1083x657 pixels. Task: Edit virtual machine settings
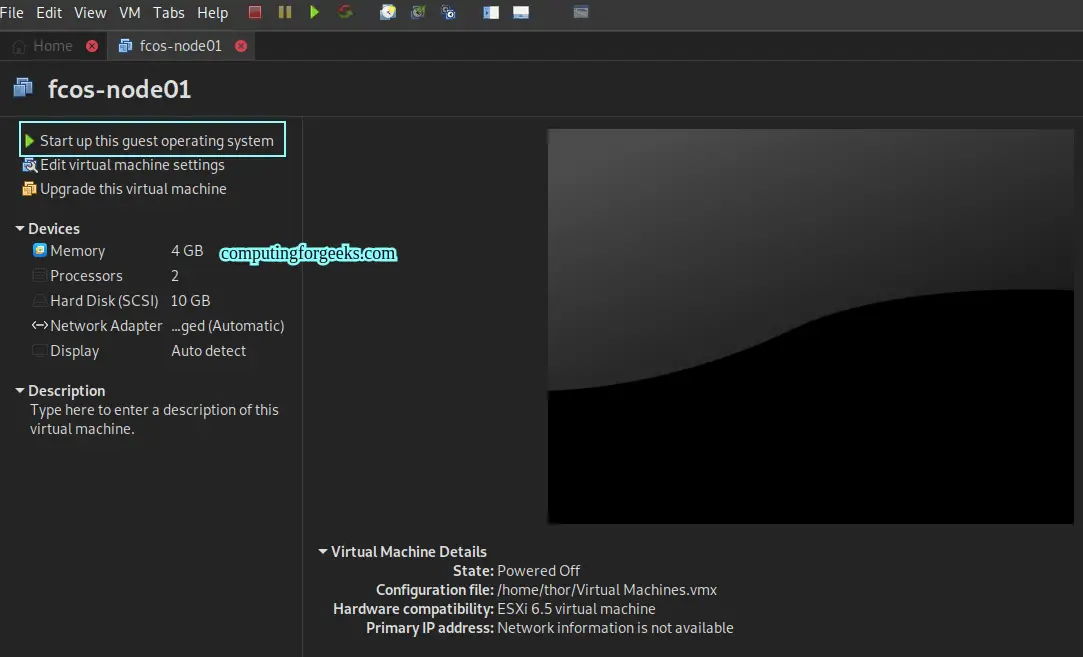[131, 165]
